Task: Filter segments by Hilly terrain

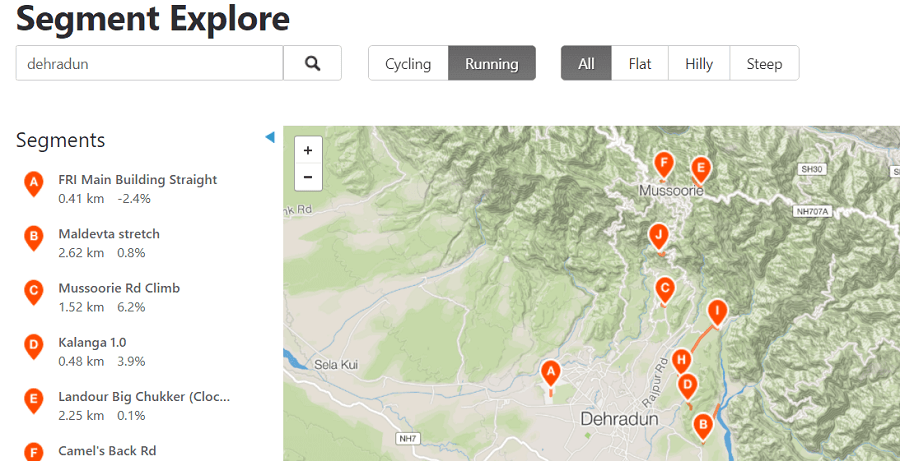Action: 699,63
